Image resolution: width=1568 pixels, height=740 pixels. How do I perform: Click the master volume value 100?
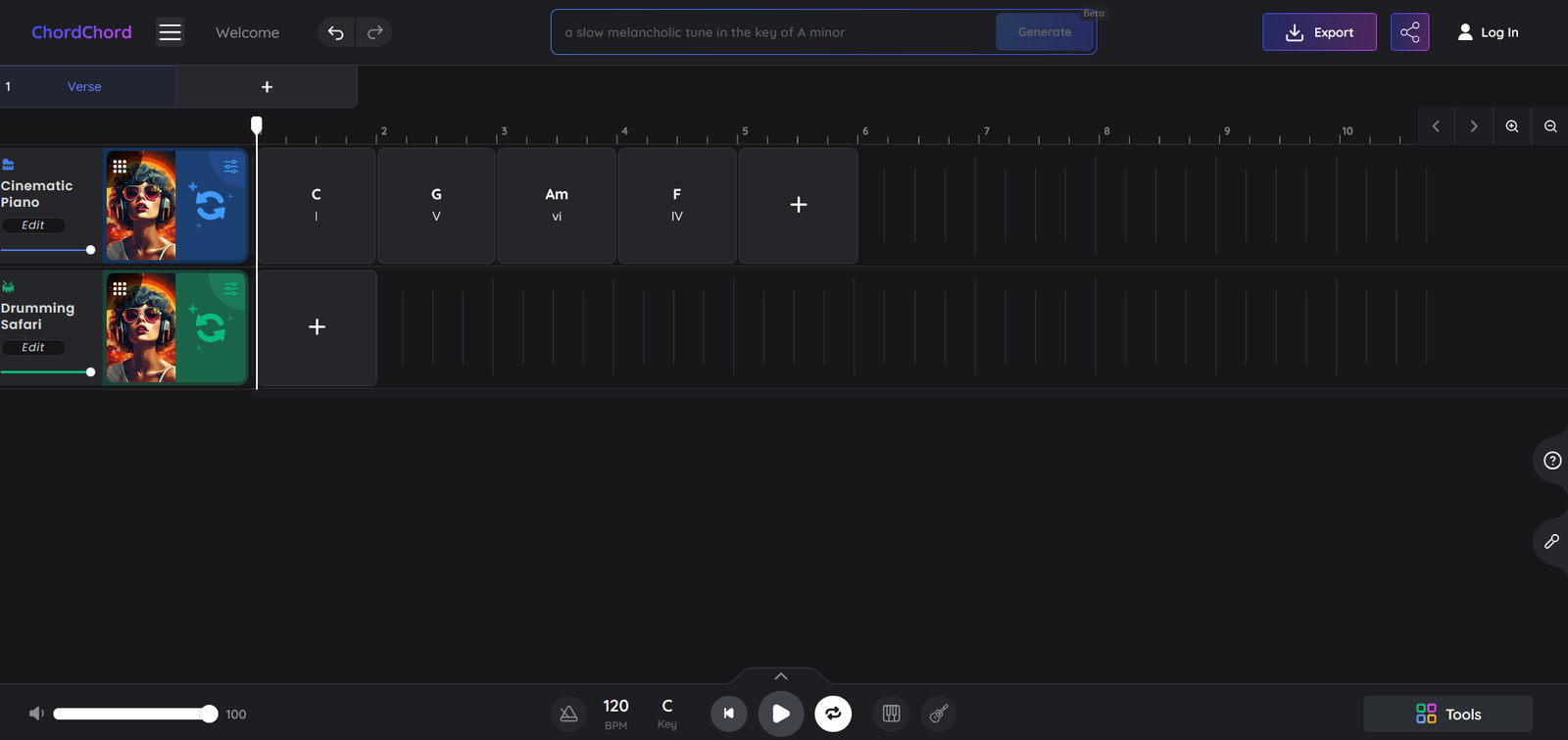coord(236,715)
